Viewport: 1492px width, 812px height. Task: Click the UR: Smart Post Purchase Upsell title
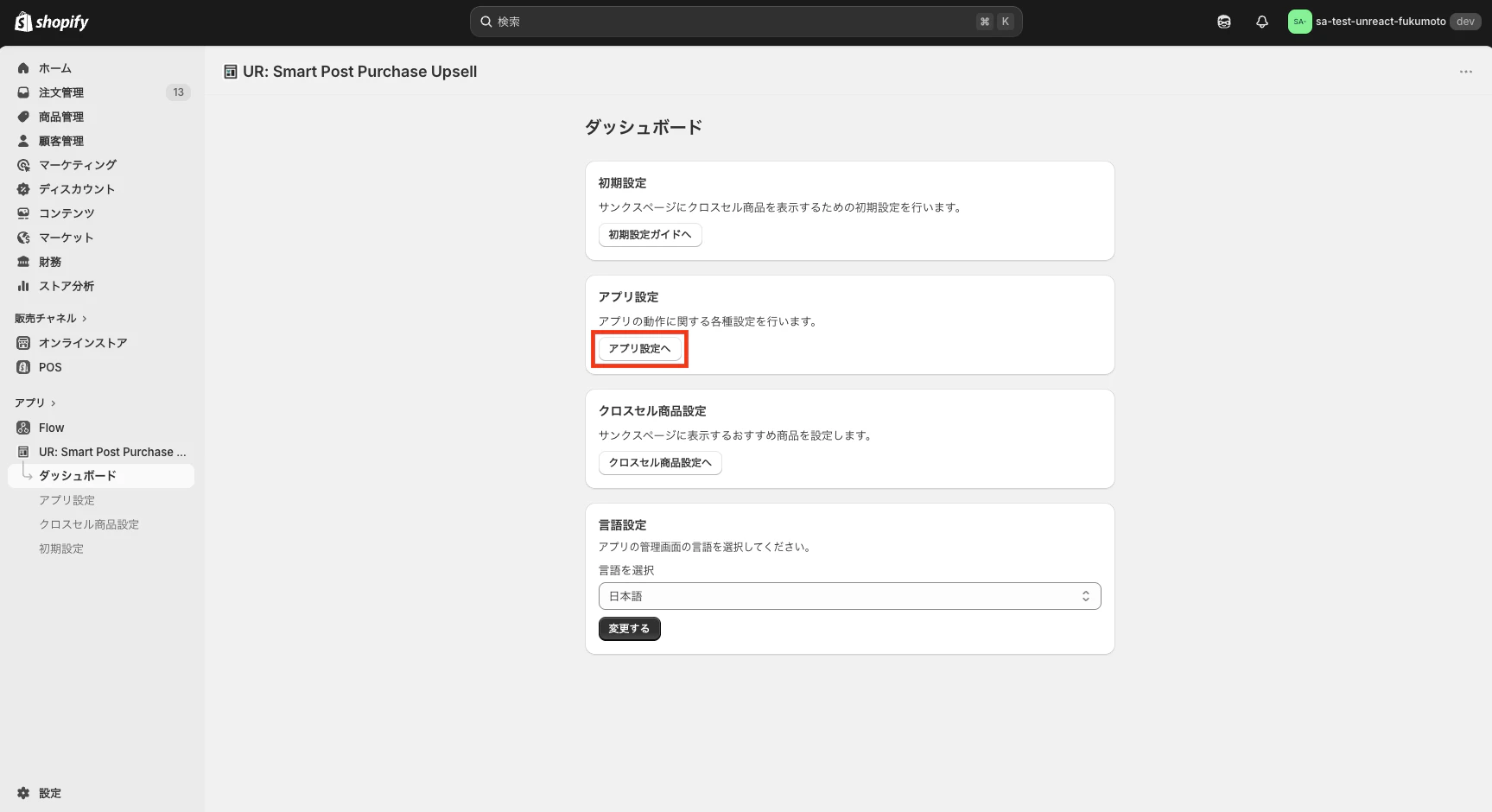click(x=359, y=72)
